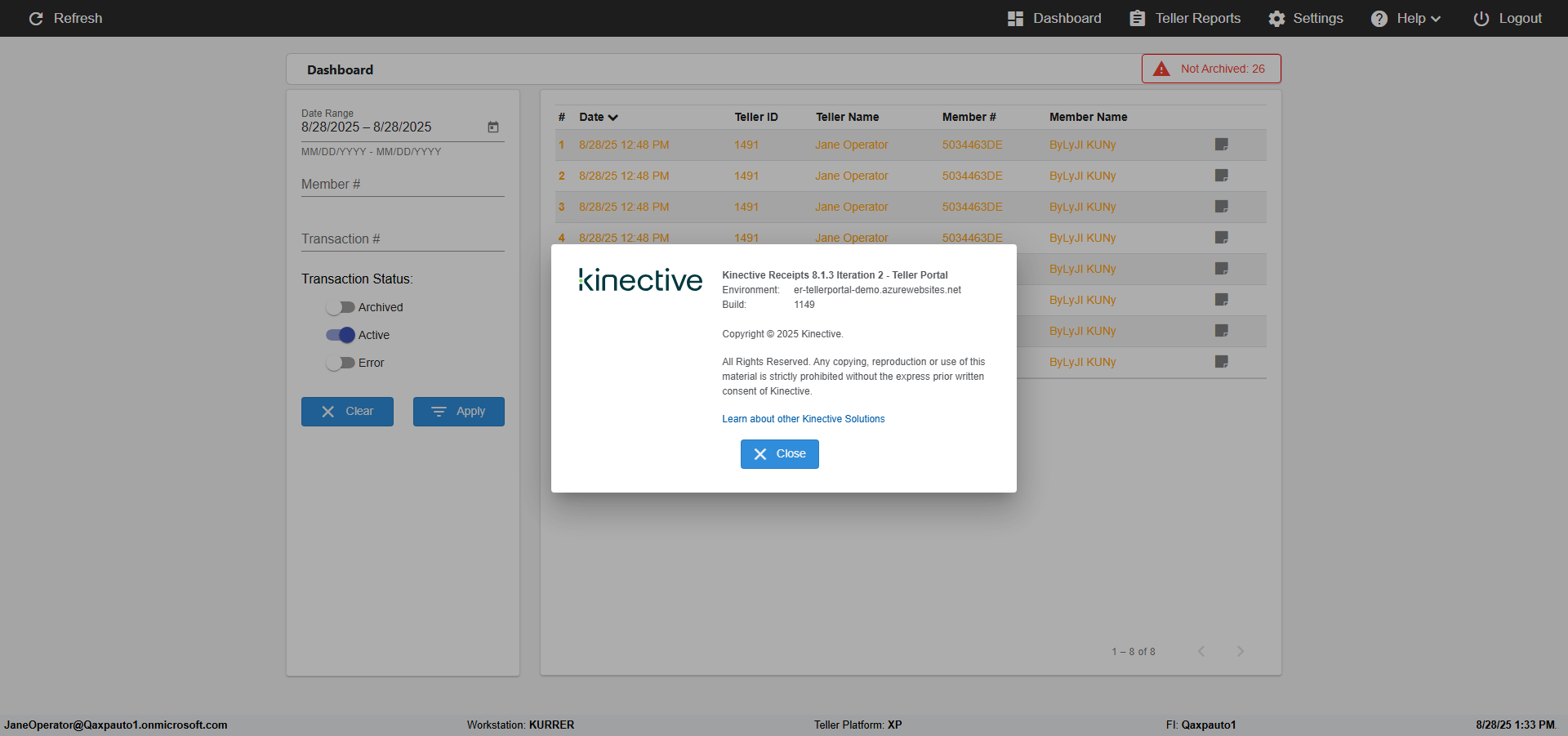1568x736 pixels.
Task: Clear the filter fields
Action: [x=347, y=412]
